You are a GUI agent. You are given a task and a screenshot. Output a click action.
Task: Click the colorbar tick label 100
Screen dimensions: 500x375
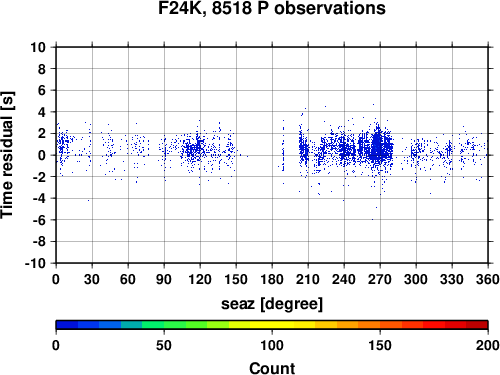click(x=272, y=345)
